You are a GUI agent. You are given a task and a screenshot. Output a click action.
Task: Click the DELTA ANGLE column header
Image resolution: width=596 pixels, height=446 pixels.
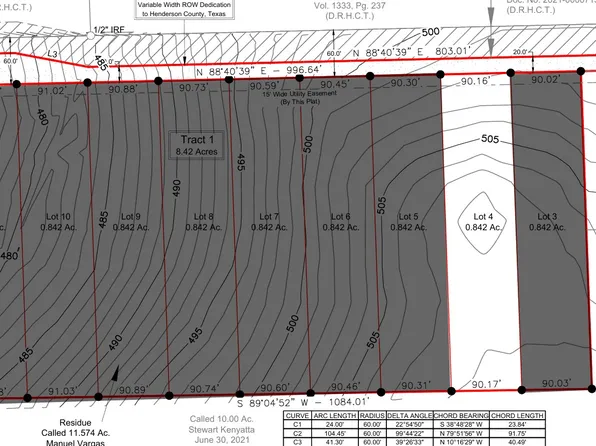tap(409, 416)
